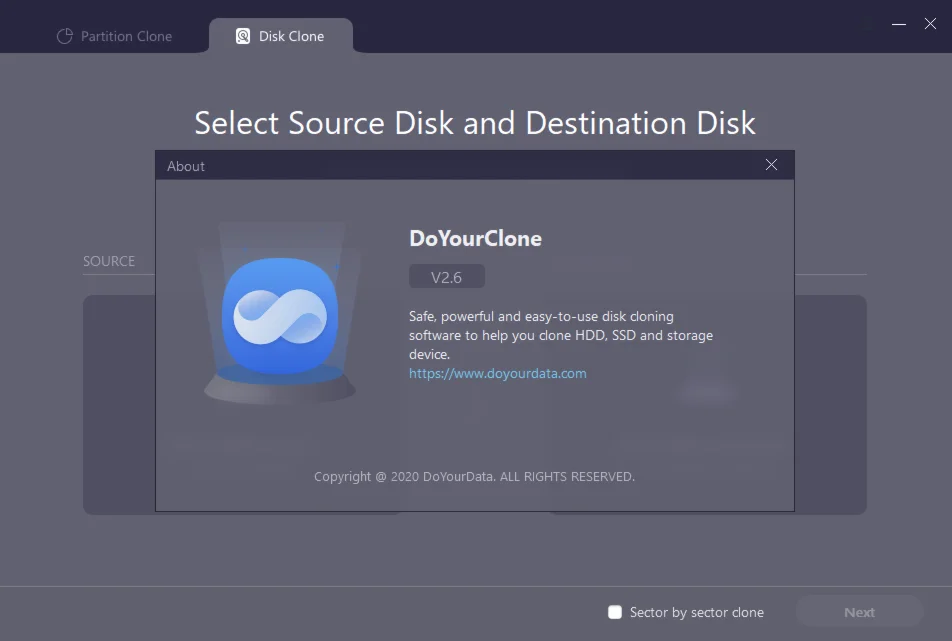Click the V2.6 version badge
The height and width of the screenshot is (641, 952).
(x=447, y=277)
